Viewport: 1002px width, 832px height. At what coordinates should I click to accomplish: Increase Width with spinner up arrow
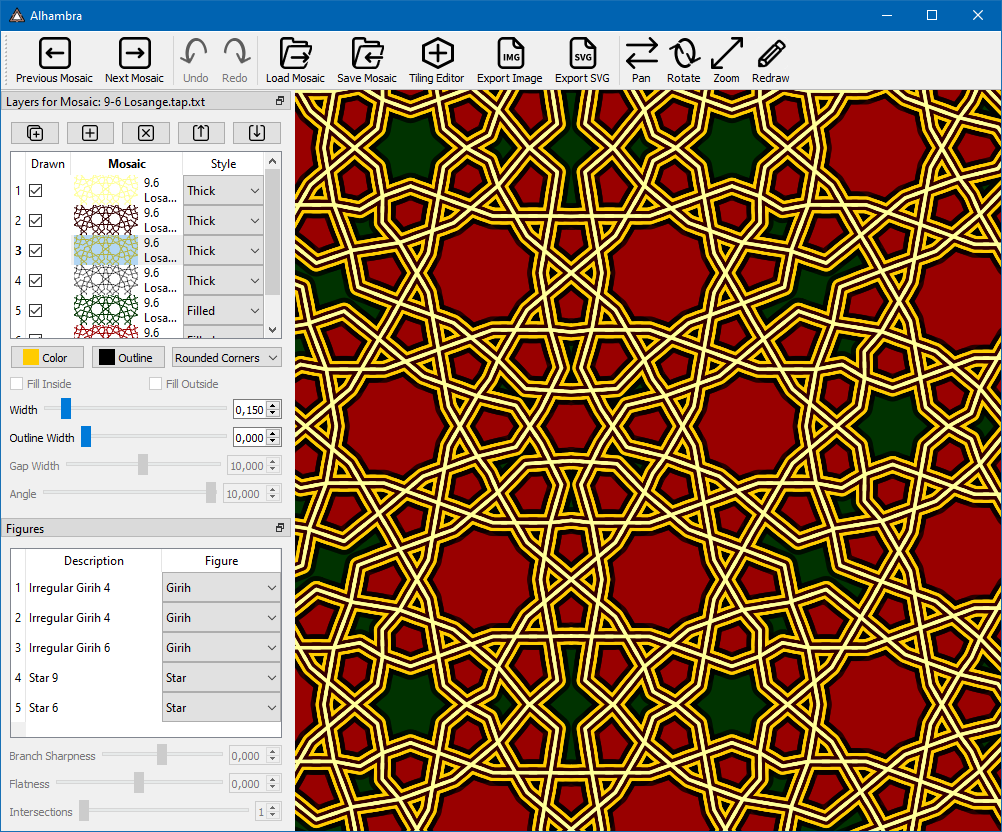point(273,406)
